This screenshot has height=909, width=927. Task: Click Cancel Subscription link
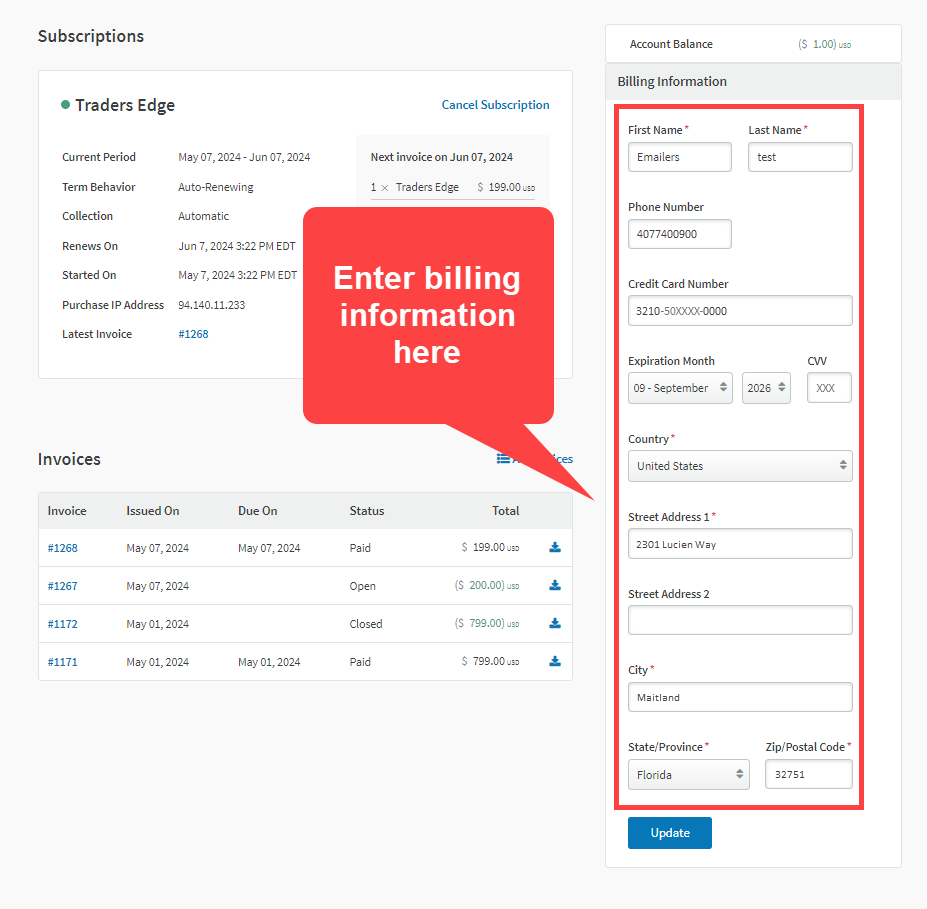[495, 105]
